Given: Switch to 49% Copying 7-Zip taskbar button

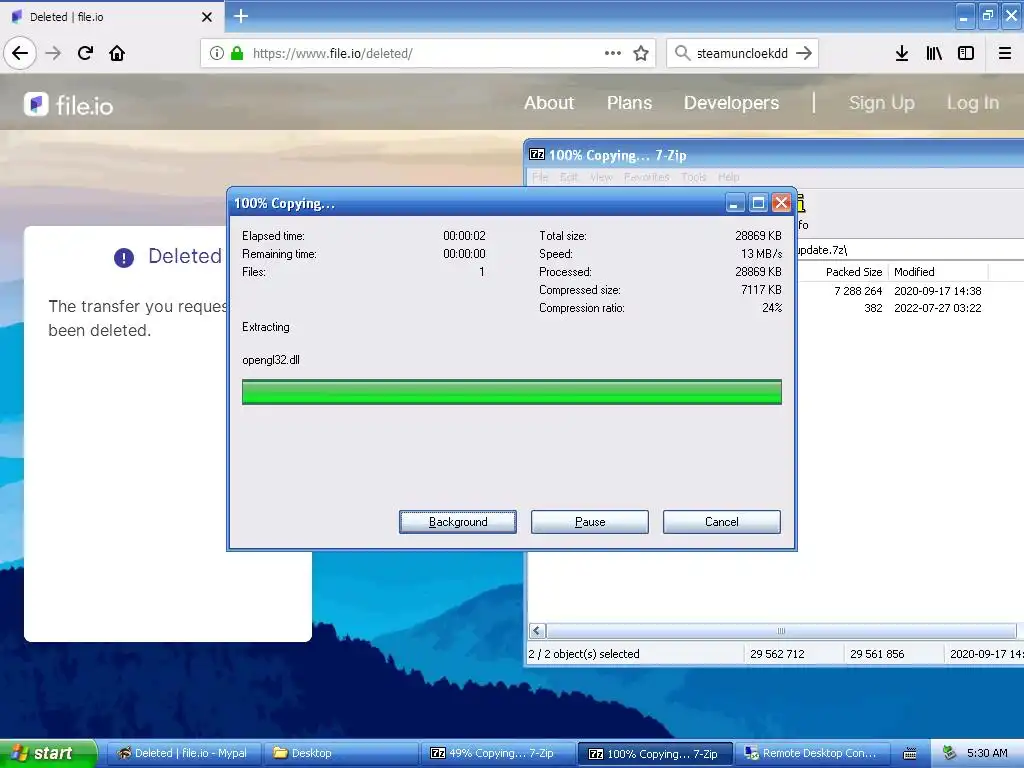Looking at the screenshot, I should pos(498,753).
